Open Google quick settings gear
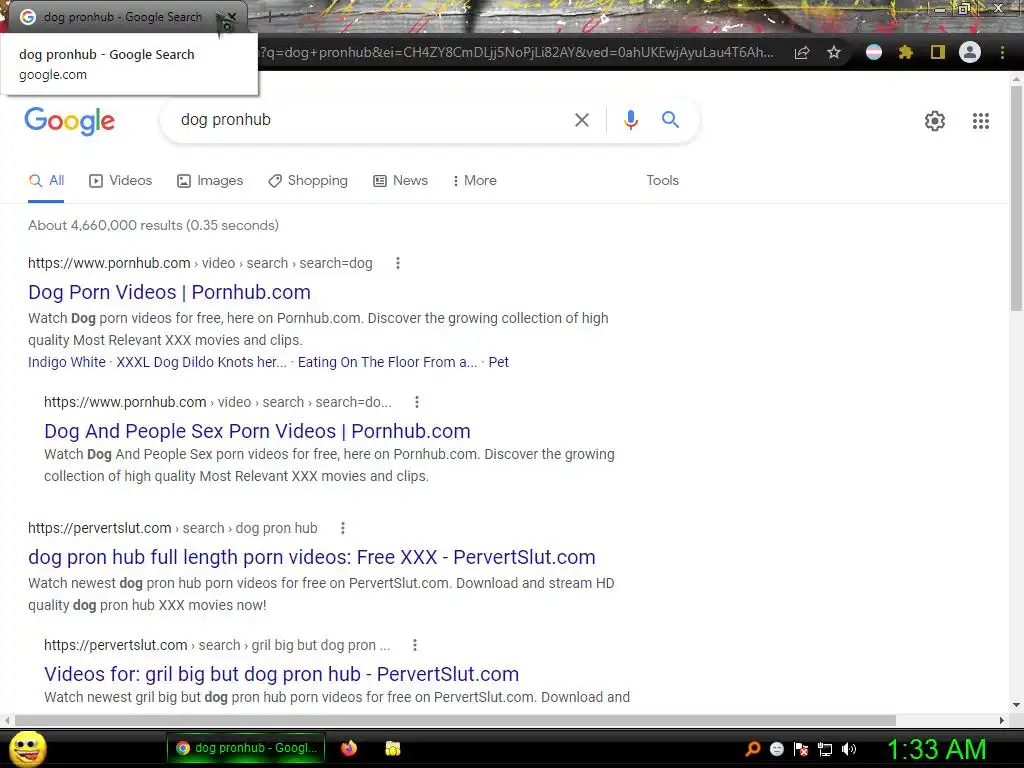The height and width of the screenshot is (768, 1024). 935,121
